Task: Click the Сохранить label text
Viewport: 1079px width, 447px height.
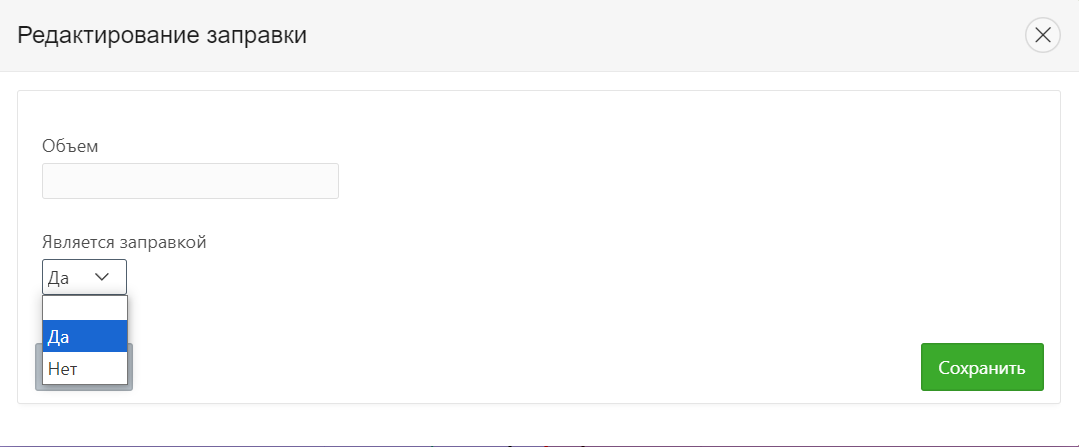Action: [x=981, y=368]
